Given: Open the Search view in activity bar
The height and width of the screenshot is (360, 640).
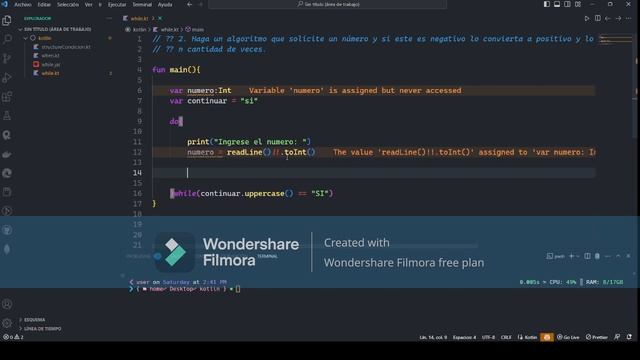Looking at the screenshot, I should (7, 39).
